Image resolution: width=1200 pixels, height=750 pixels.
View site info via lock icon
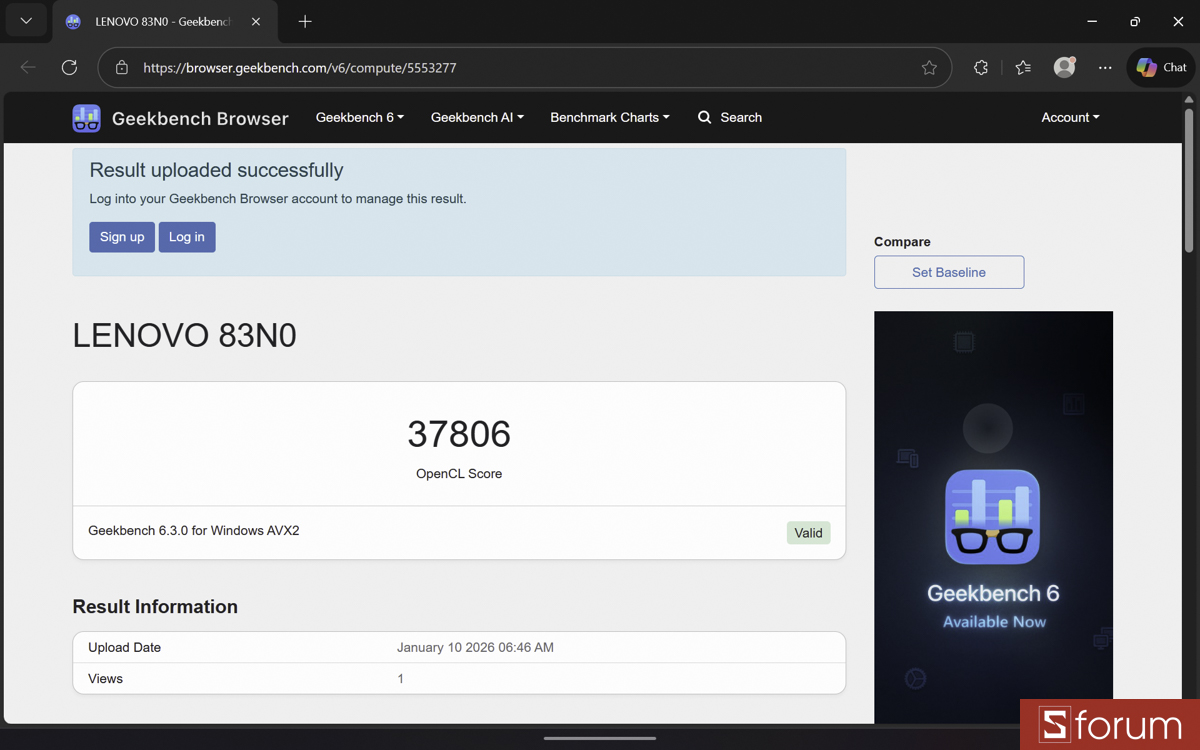point(122,68)
